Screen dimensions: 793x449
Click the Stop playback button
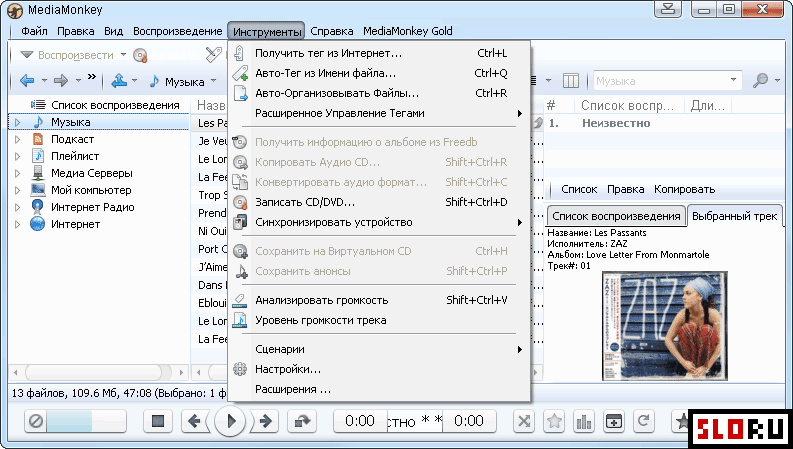coord(158,421)
